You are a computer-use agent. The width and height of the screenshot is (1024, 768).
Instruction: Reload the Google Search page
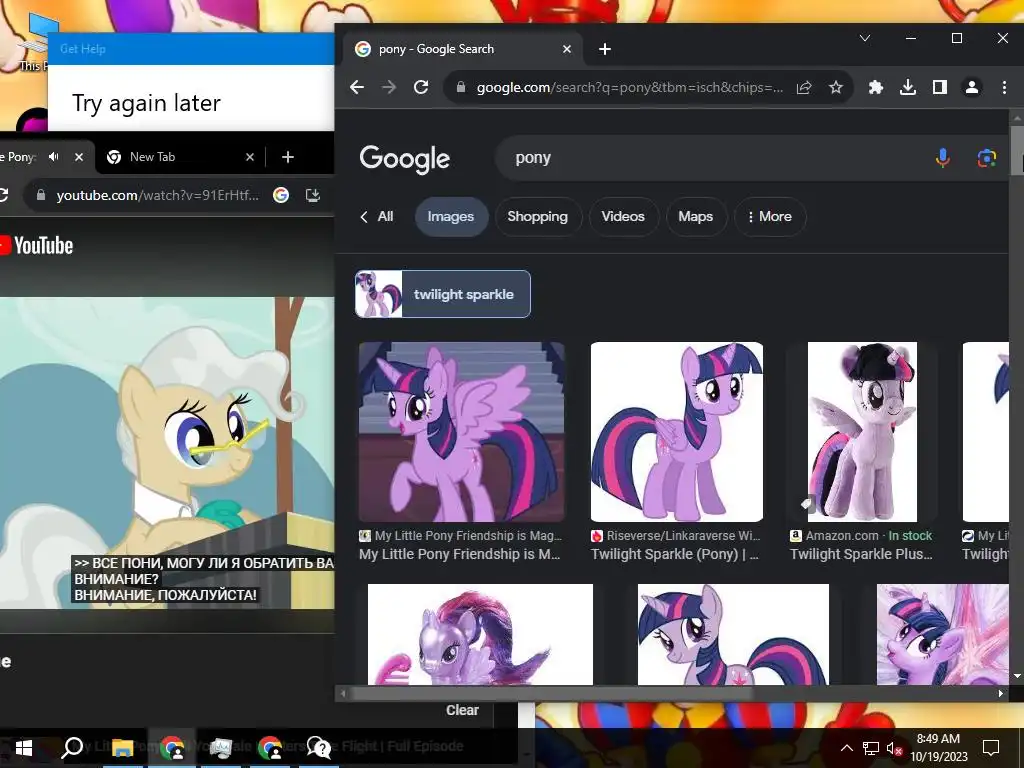click(x=421, y=87)
